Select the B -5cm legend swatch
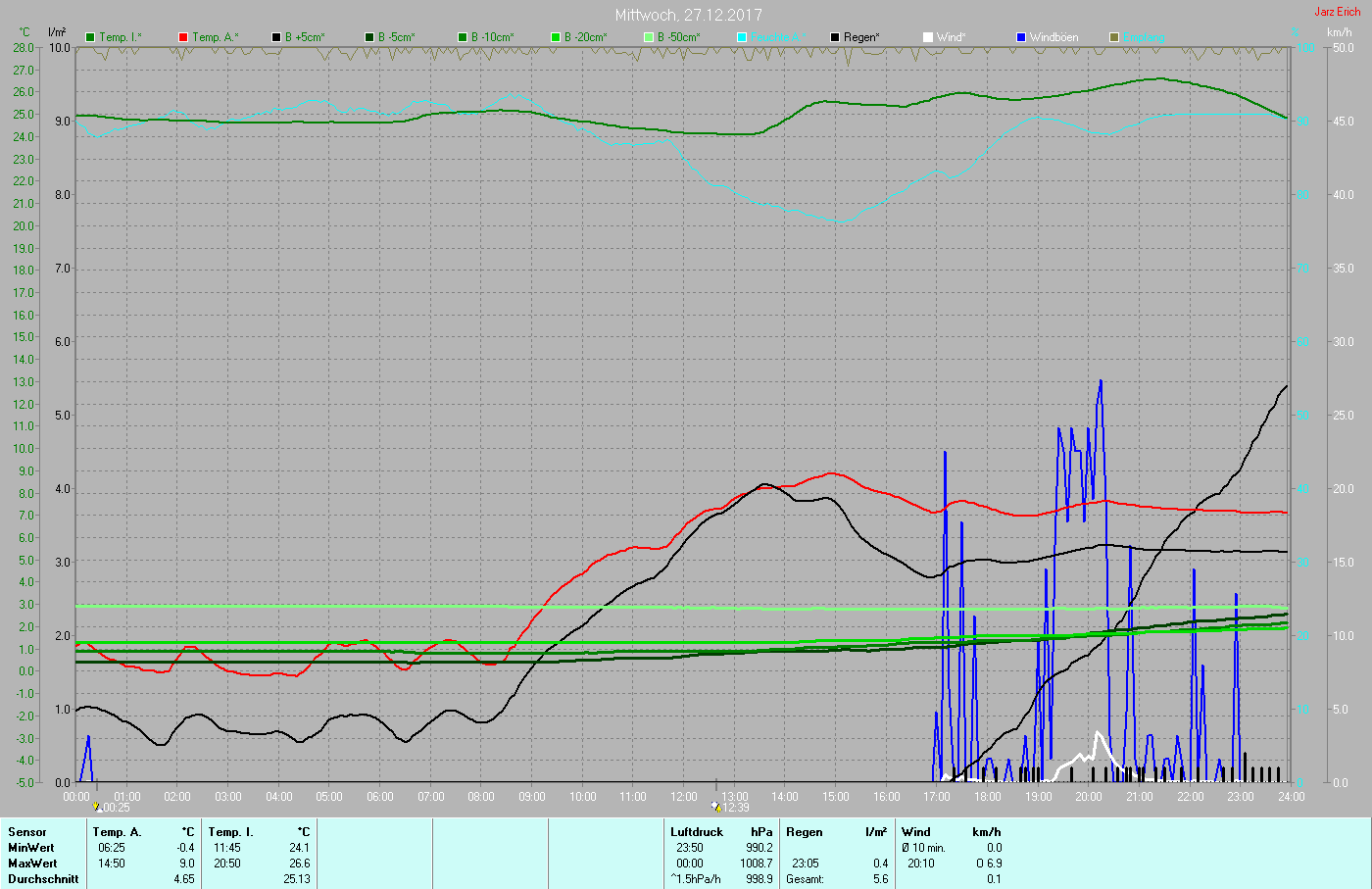1372x889 pixels. (369, 37)
